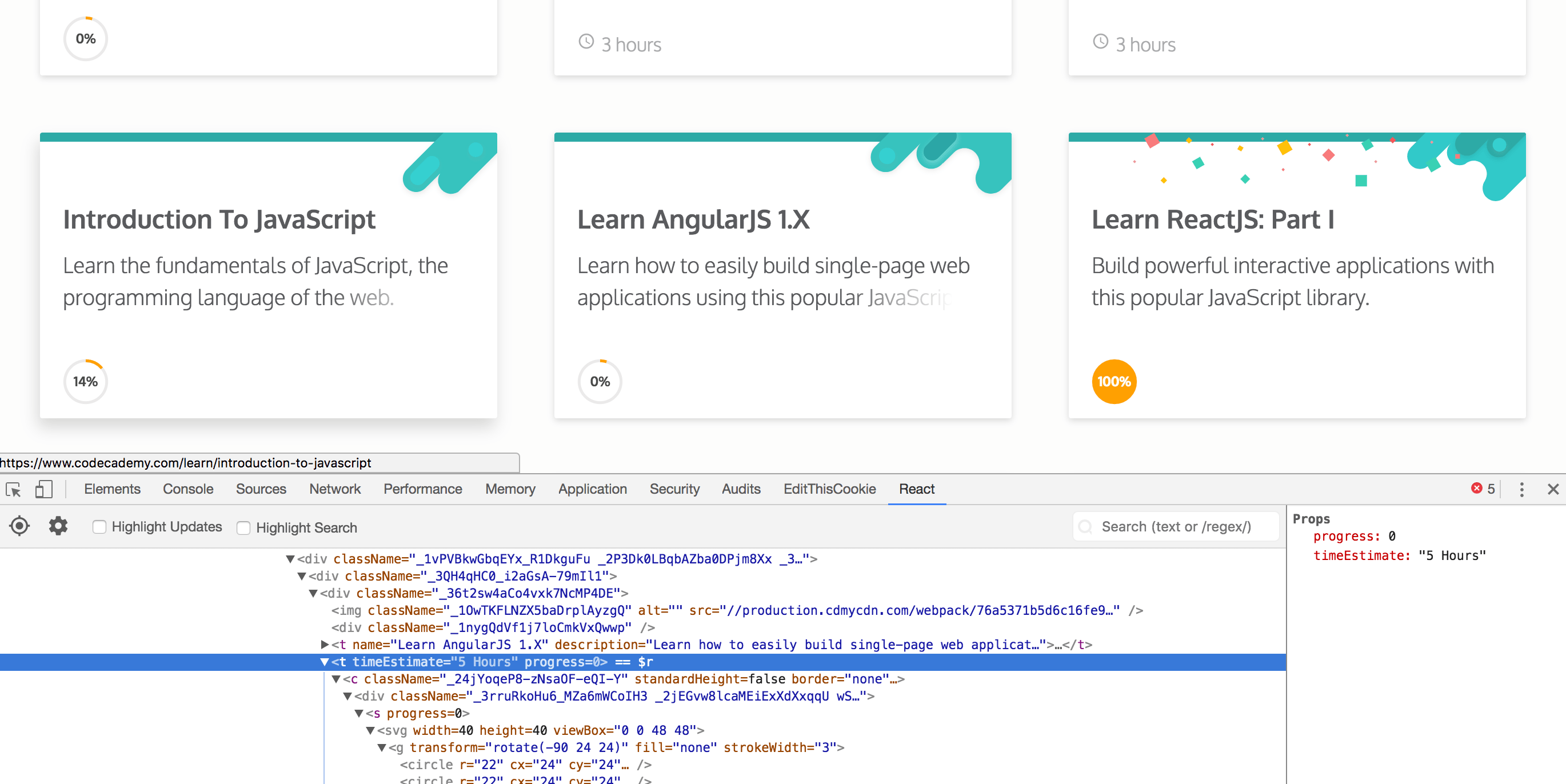This screenshot has height=784, width=1566.
Task: Click the 14% progress circle
Action: [85, 381]
